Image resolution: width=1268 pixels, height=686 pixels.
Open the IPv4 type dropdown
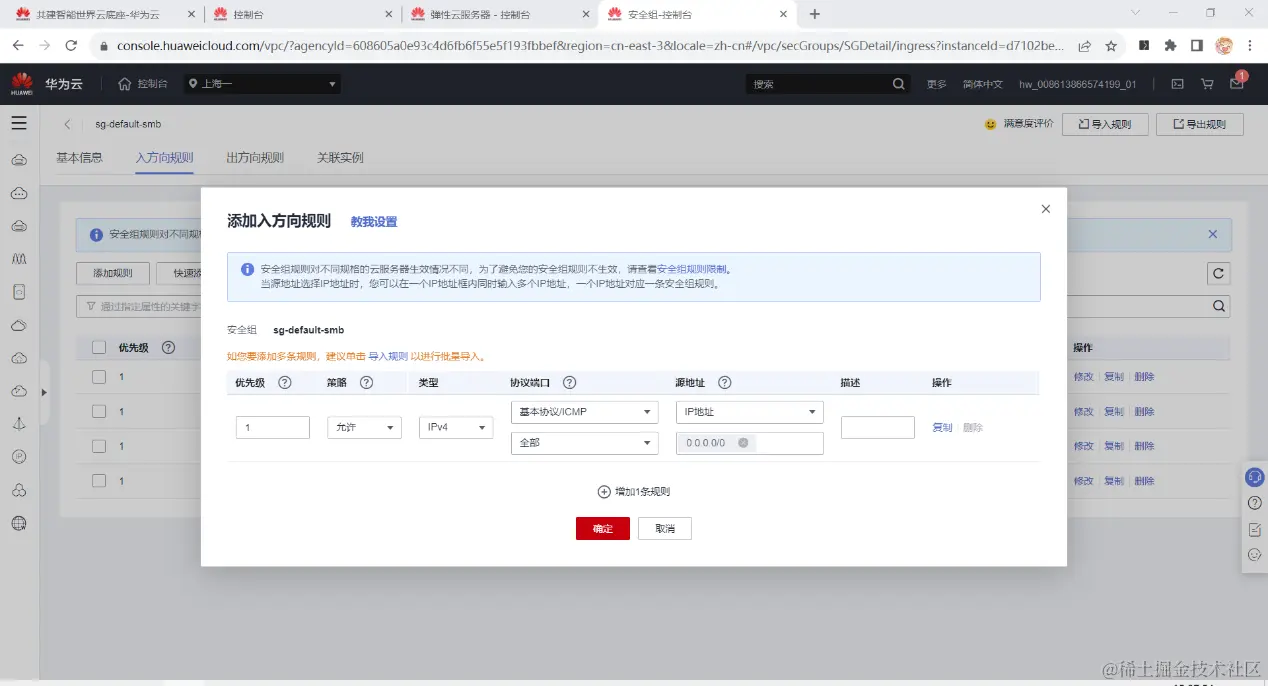(456, 427)
